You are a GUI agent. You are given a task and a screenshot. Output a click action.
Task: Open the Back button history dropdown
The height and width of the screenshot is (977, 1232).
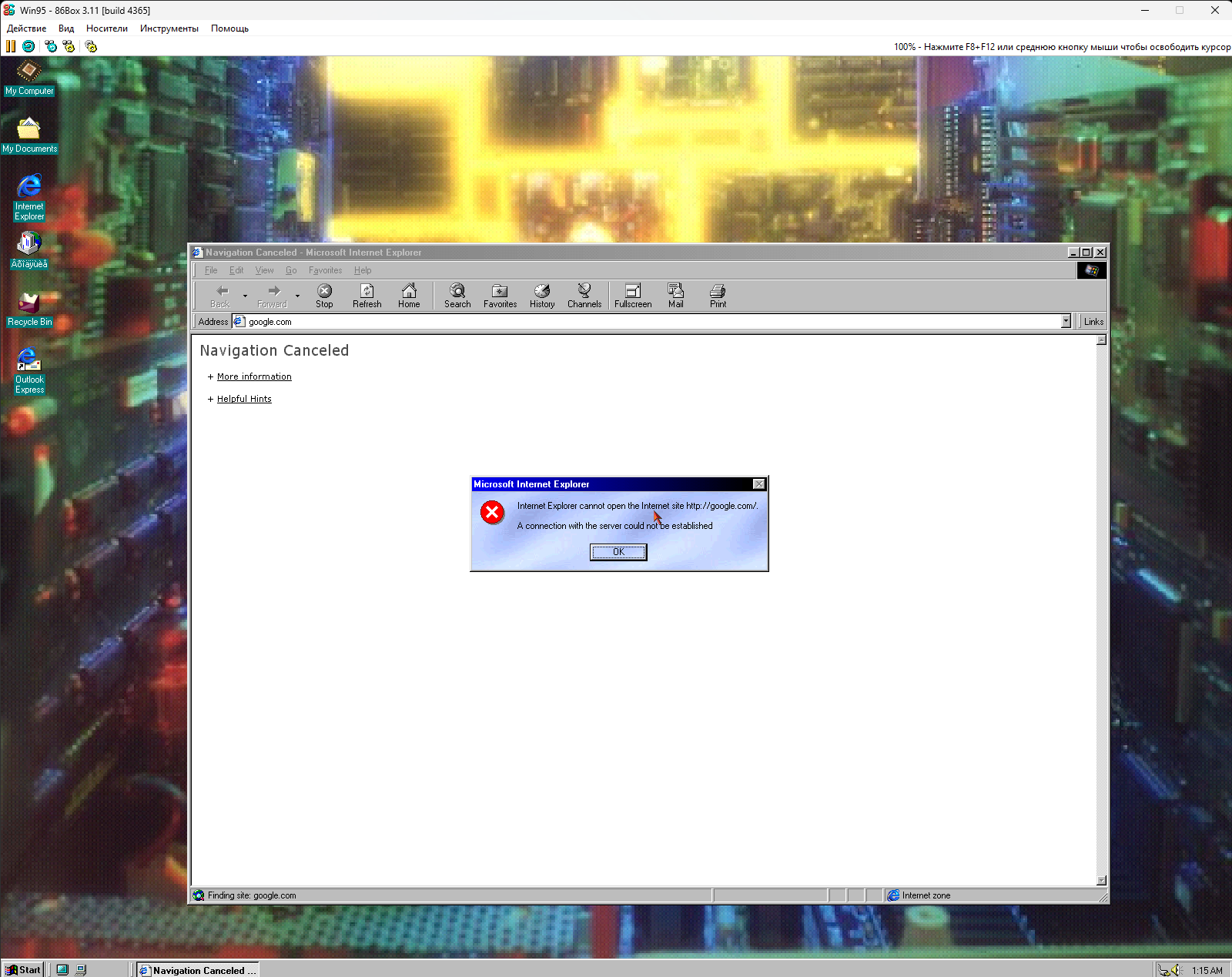245,296
